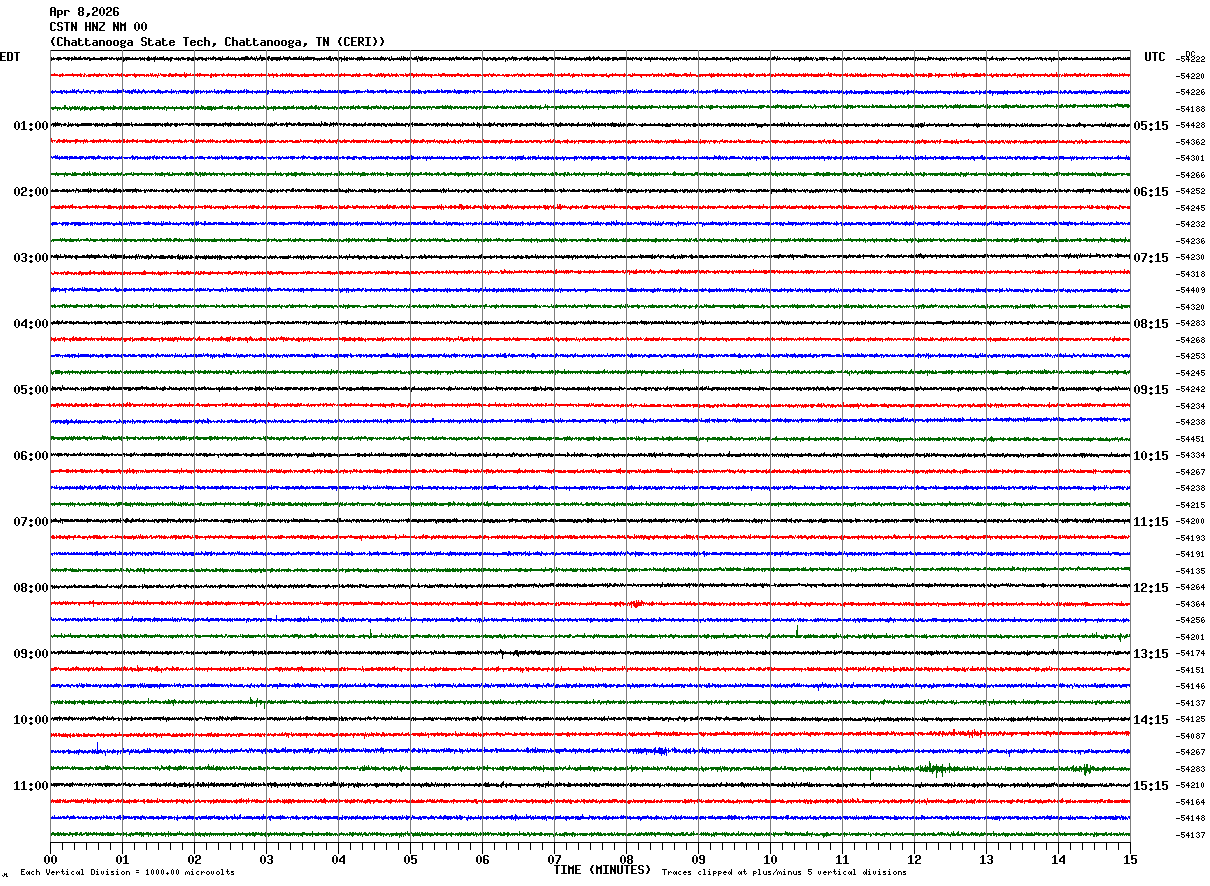The width and height of the screenshot is (1210, 886).
Task: Select the Chattanooga State Tech station description
Action: click(217, 42)
